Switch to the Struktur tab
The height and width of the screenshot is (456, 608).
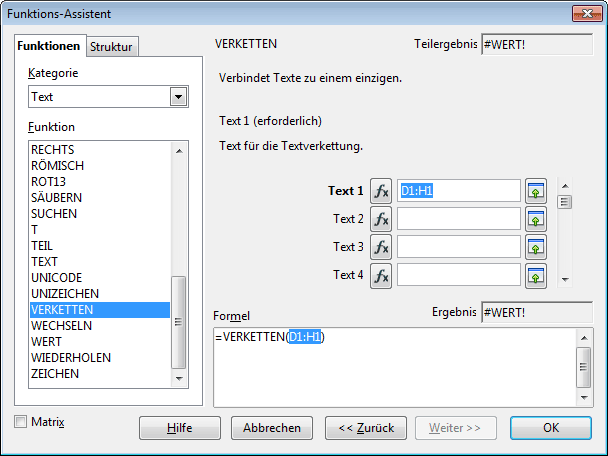pyautogui.click(x=112, y=46)
